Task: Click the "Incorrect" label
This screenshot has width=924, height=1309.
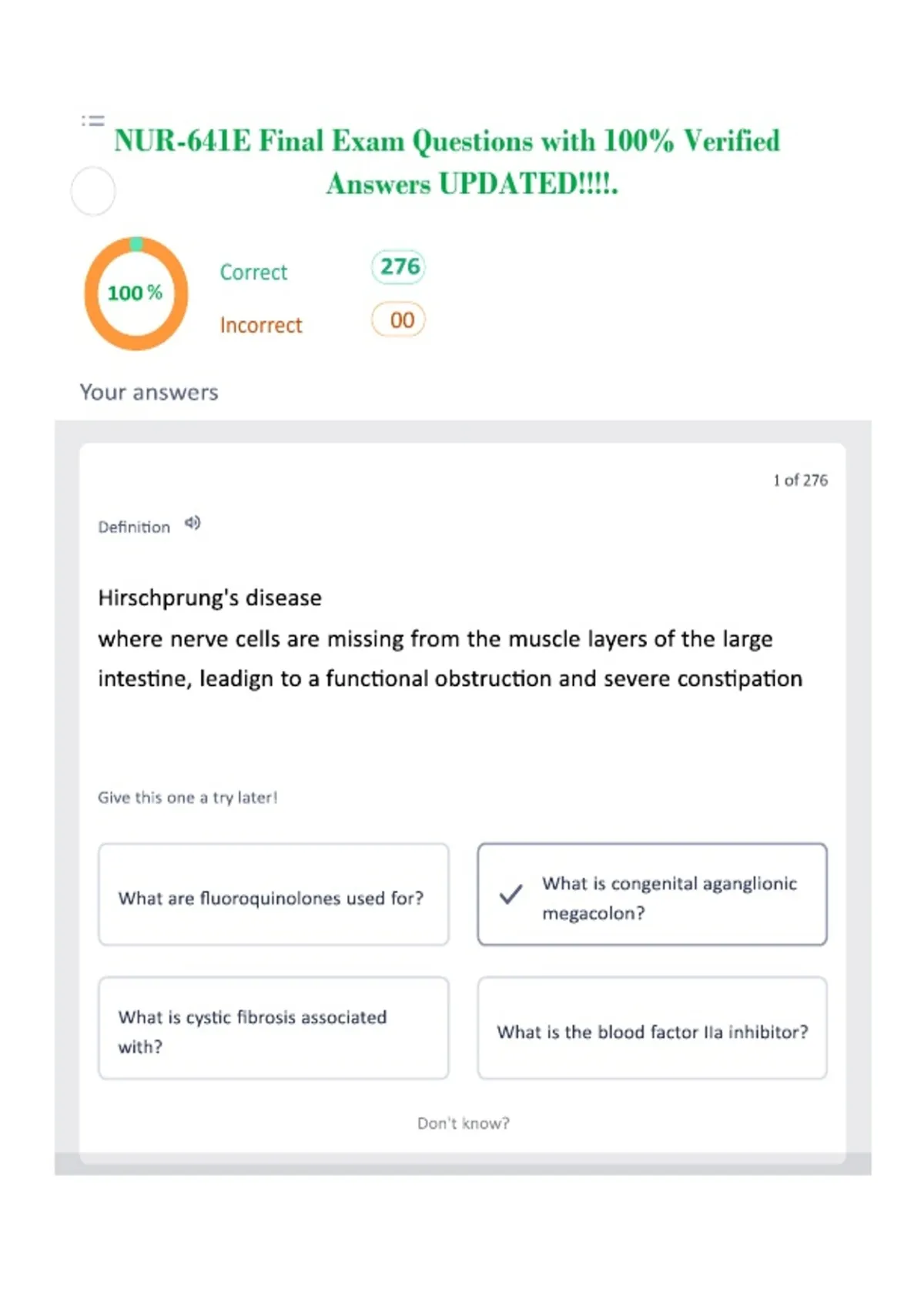Action: [261, 325]
